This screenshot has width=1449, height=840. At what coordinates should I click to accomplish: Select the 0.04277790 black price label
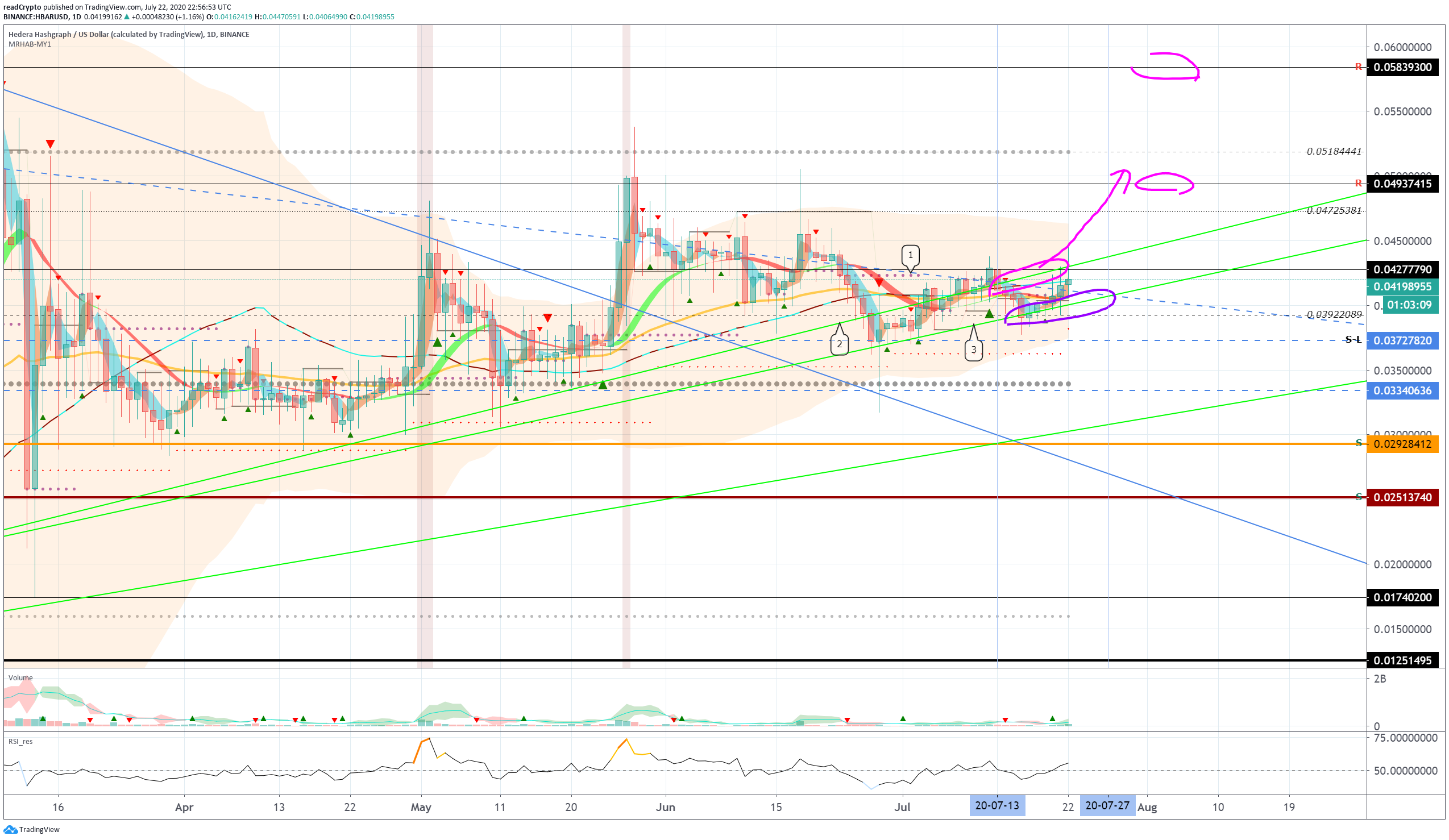1402,269
